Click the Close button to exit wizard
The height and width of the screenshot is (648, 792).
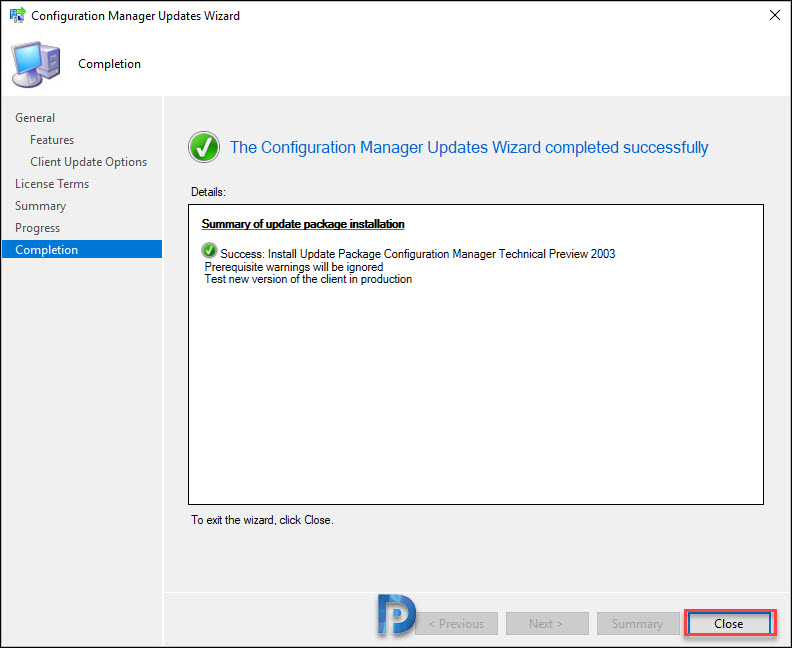point(729,623)
